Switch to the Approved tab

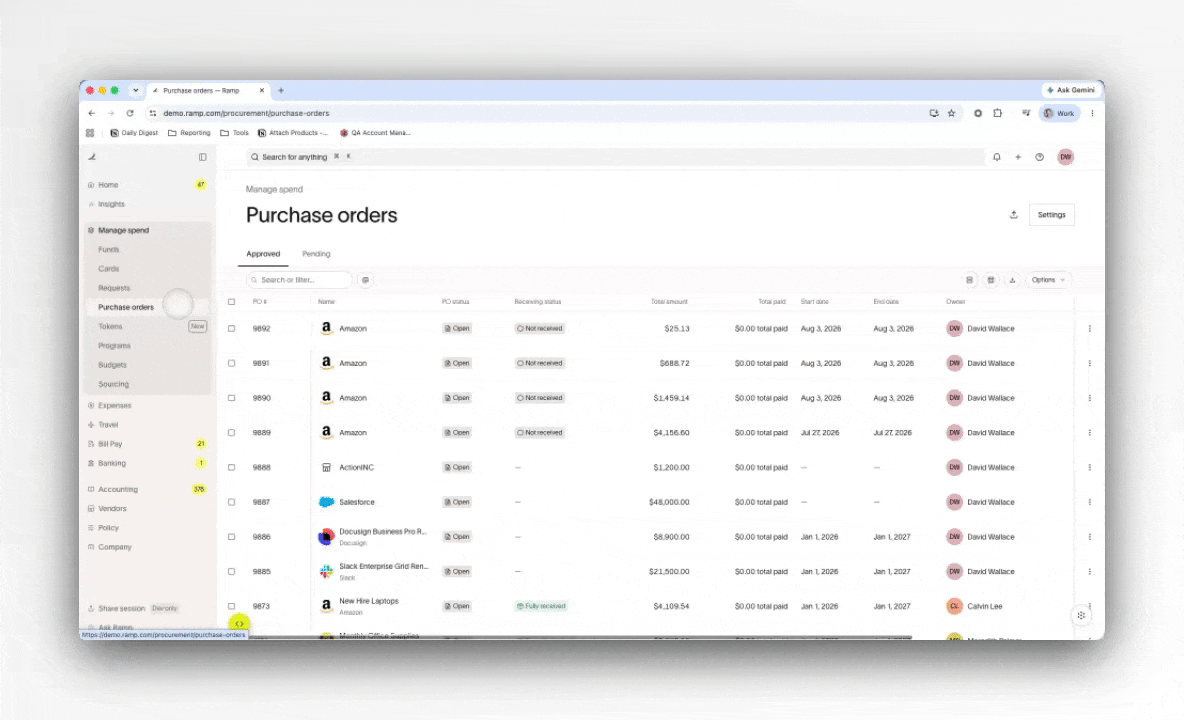pos(263,254)
